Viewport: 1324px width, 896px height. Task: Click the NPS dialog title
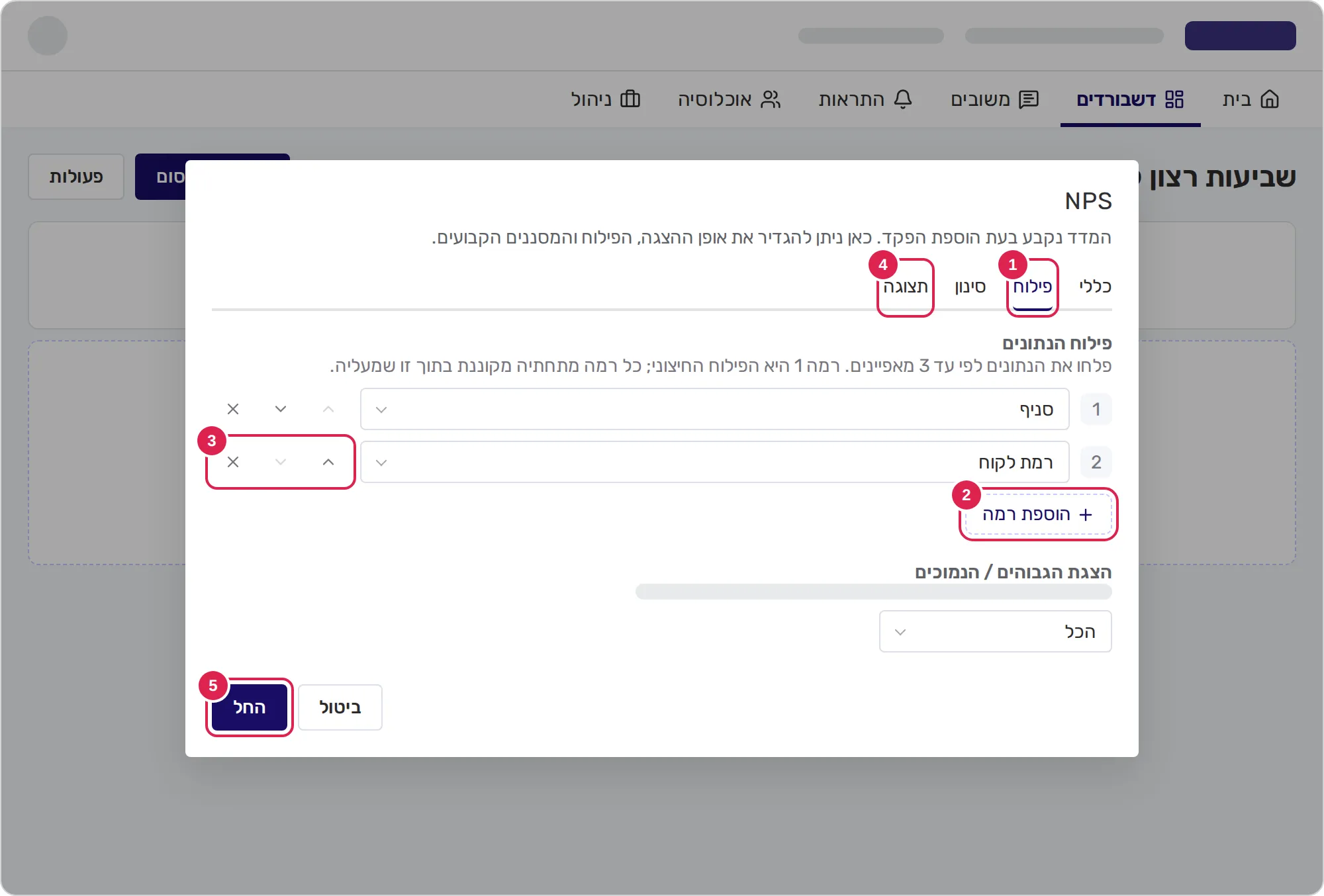(x=1088, y=201)
